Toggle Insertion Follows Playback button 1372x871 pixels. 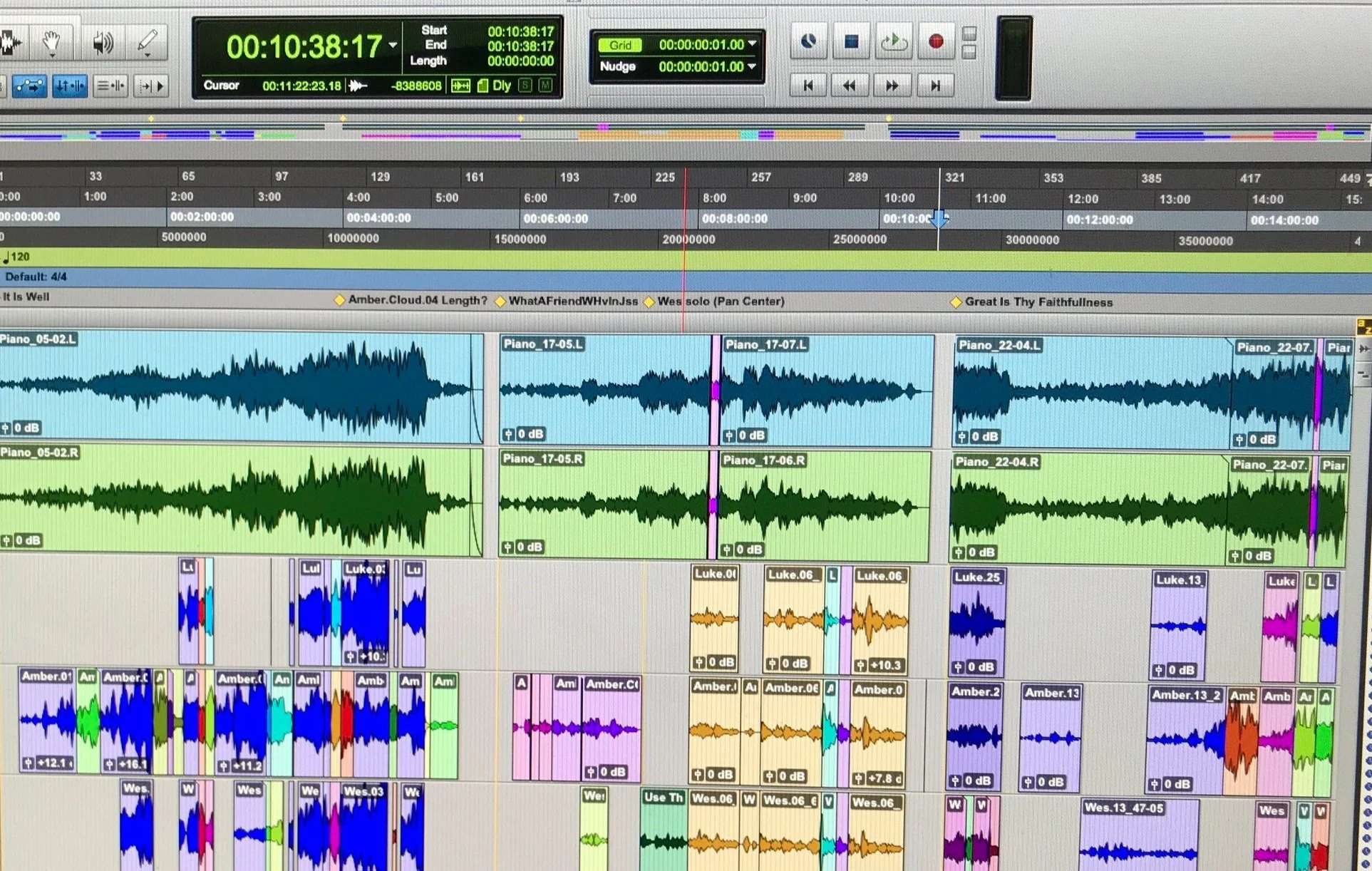coord(152,86)
